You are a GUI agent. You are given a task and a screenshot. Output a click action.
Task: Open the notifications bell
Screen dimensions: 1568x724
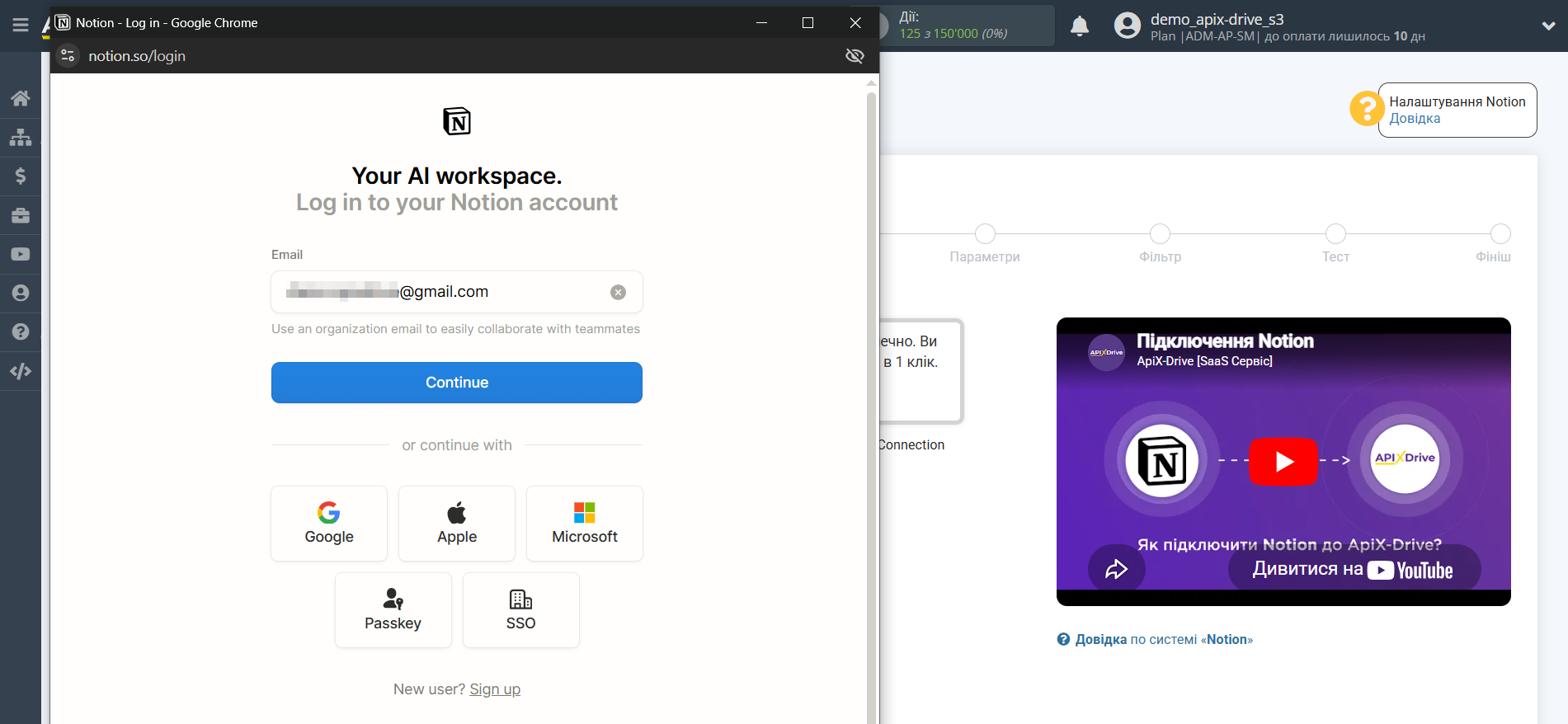[x=1080, y=26]
